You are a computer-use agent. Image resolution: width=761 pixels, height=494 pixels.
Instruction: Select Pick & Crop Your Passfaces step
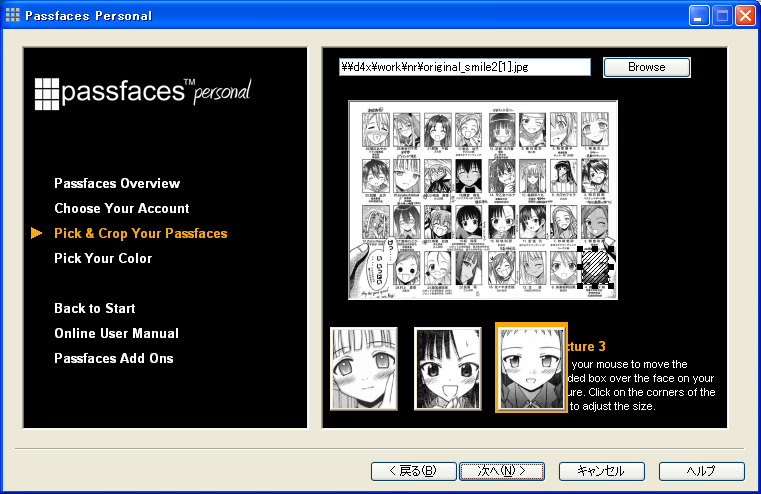(141, 233)
